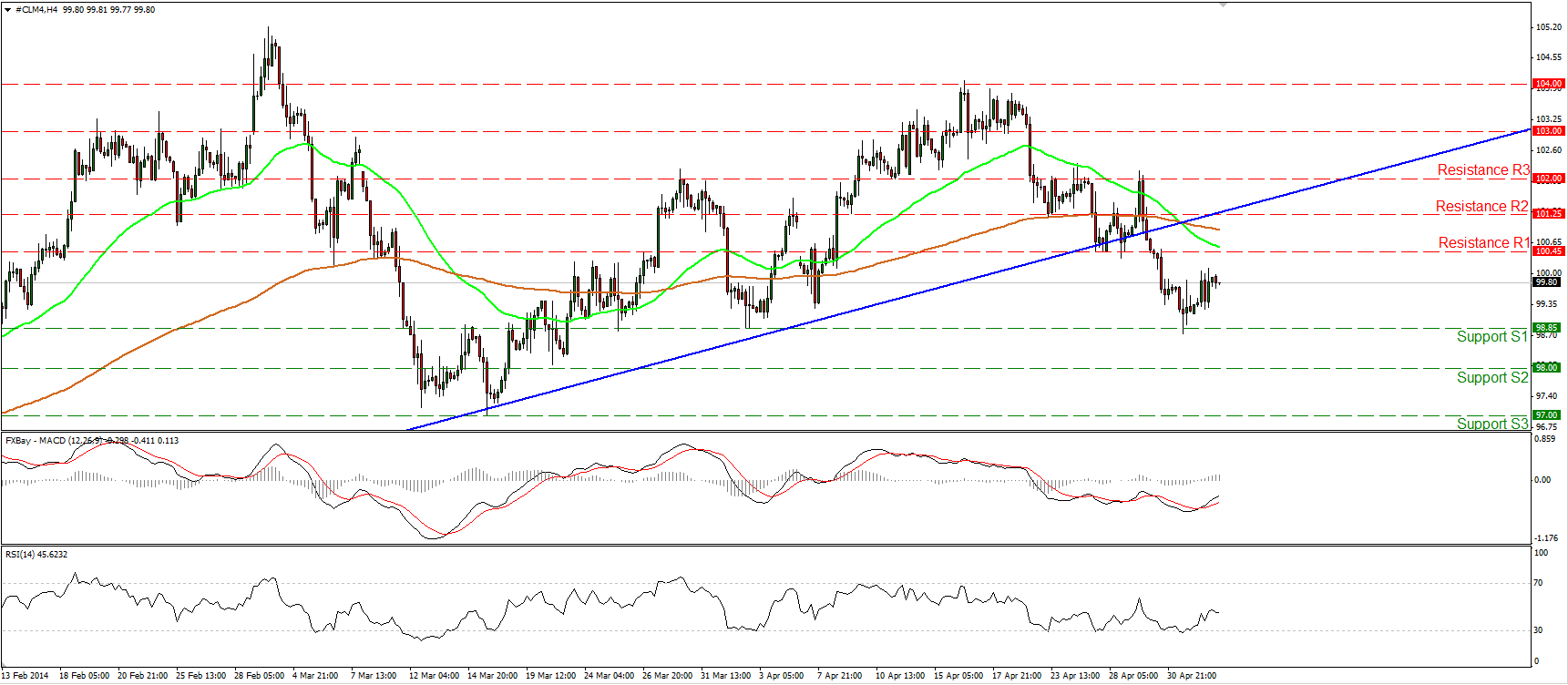Select the Support S2 label
Image resolution: width=1568 pixels, height=685 pixels.
coord(1492,377)
